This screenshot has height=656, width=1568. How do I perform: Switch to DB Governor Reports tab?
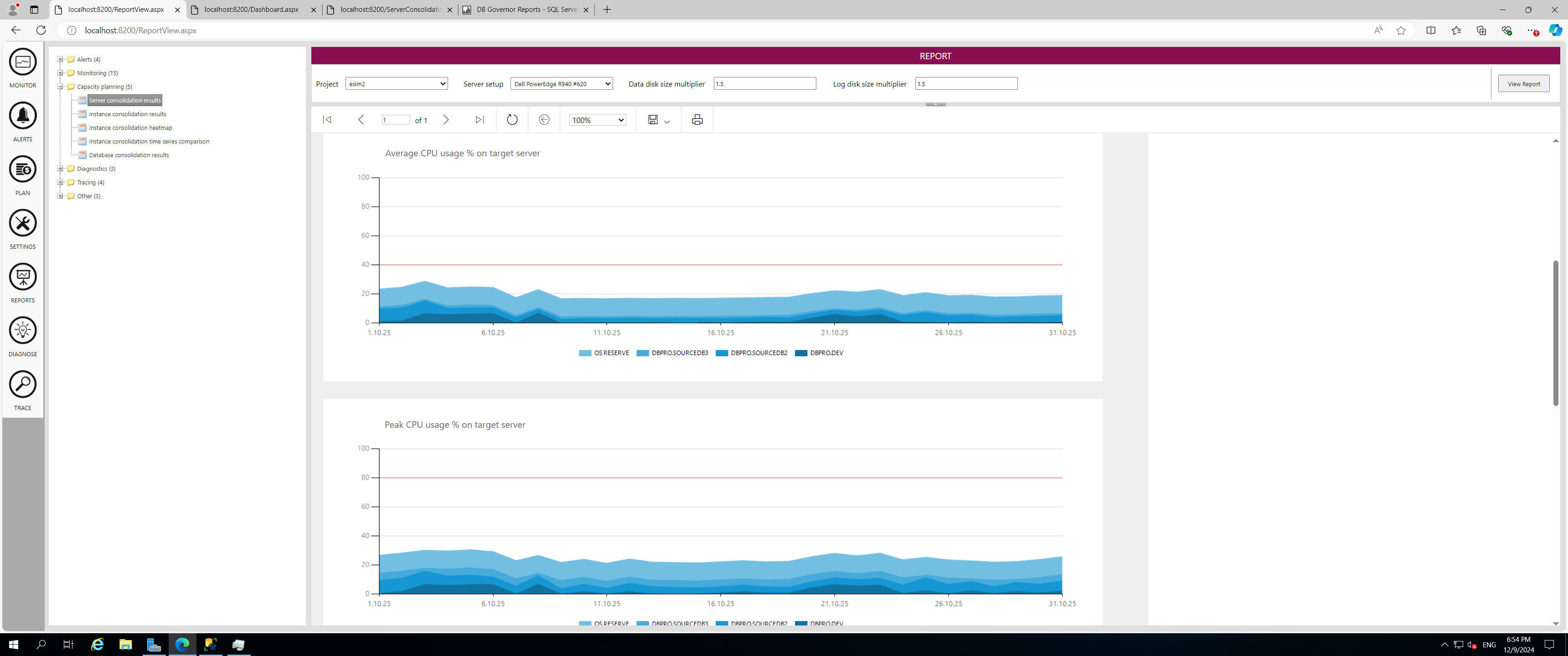(526, 10)
